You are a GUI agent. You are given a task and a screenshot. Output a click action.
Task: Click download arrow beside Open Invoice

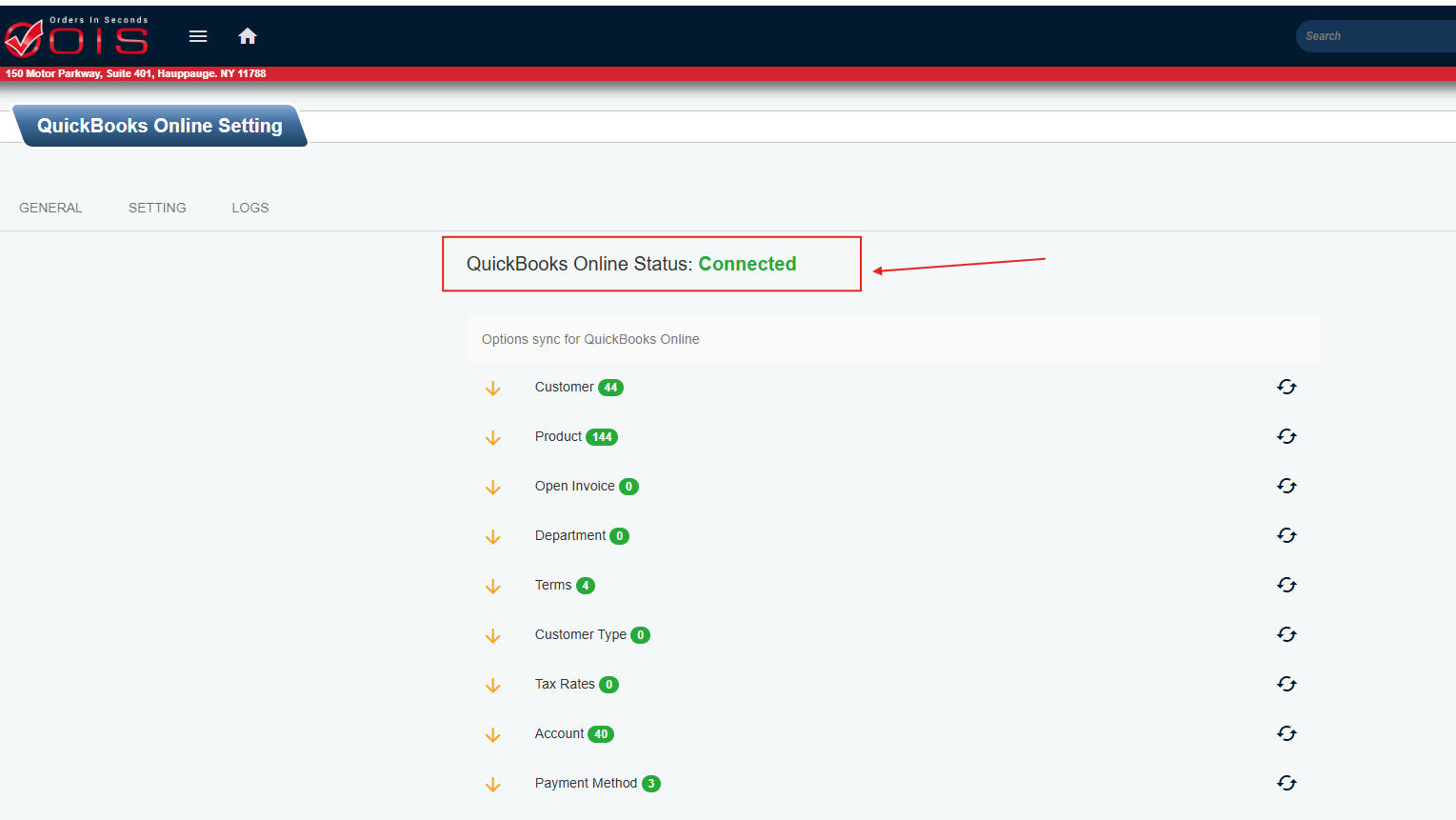pyautogui.click(x=492, y=488)
